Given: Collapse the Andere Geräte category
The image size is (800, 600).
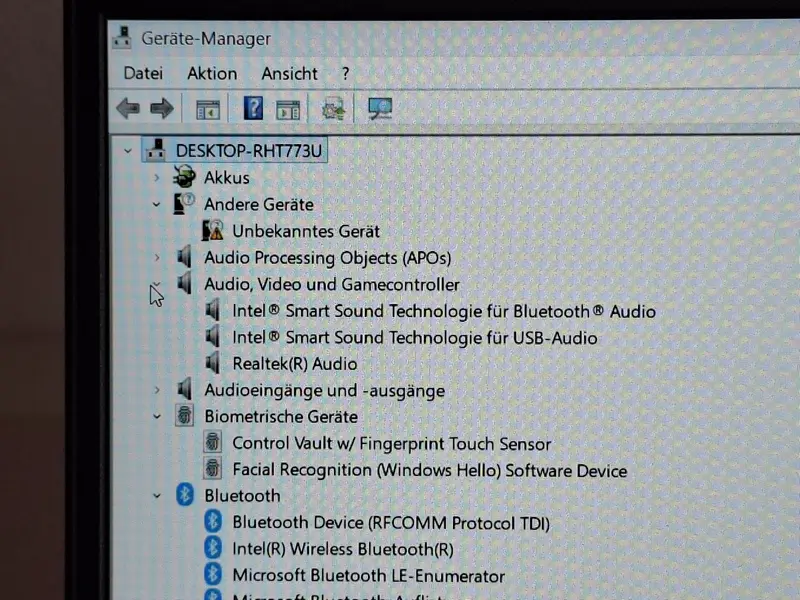Looking at the screenshot, I should (x=157, y=205).
